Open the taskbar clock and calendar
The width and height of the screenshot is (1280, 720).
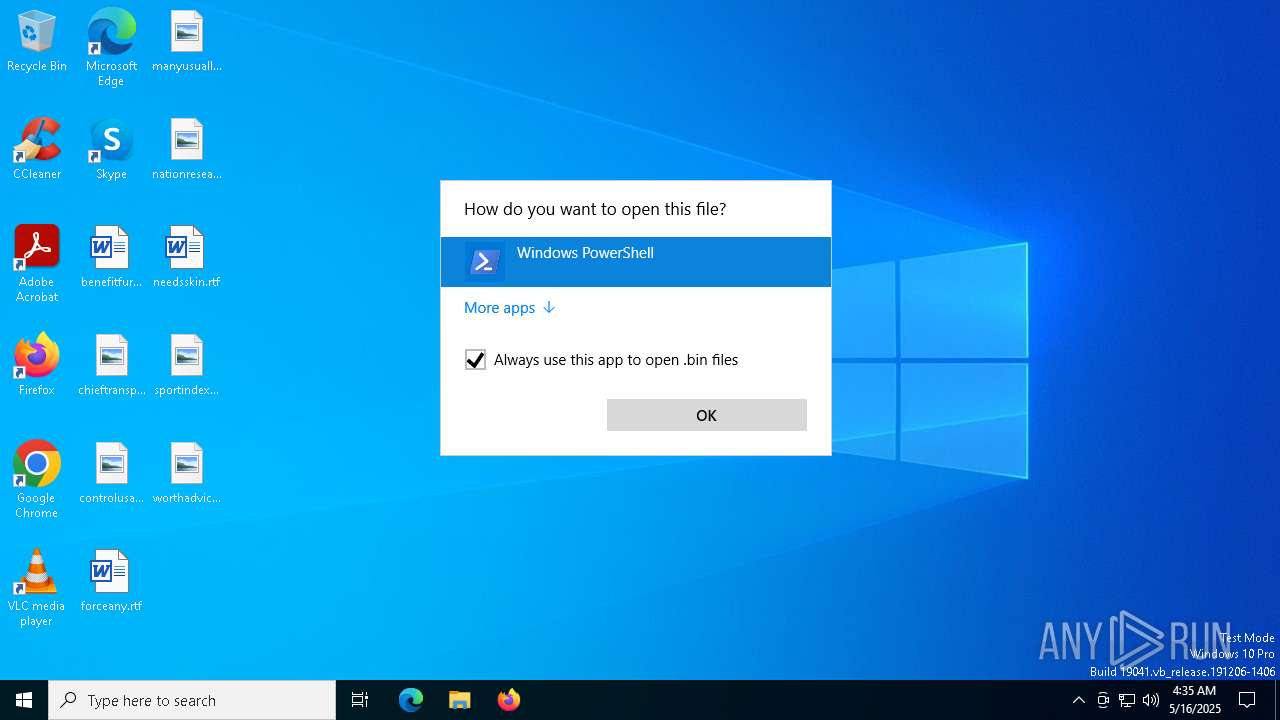[1195, 700]
